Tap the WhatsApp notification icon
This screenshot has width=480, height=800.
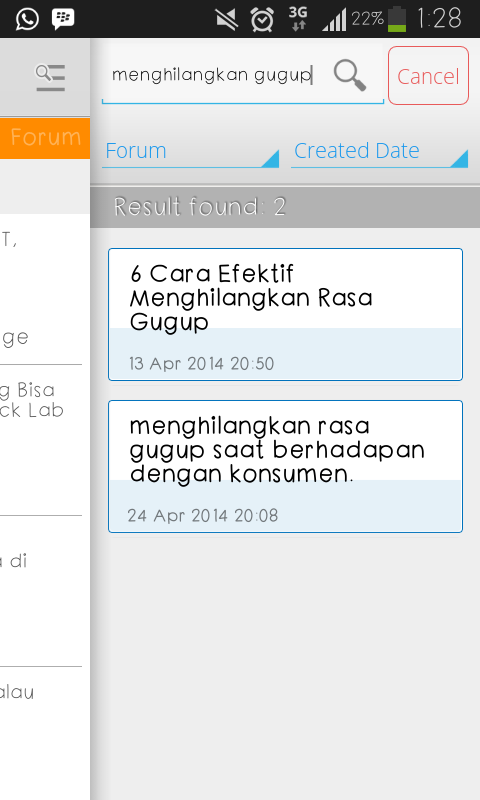[x=27, y=19]
